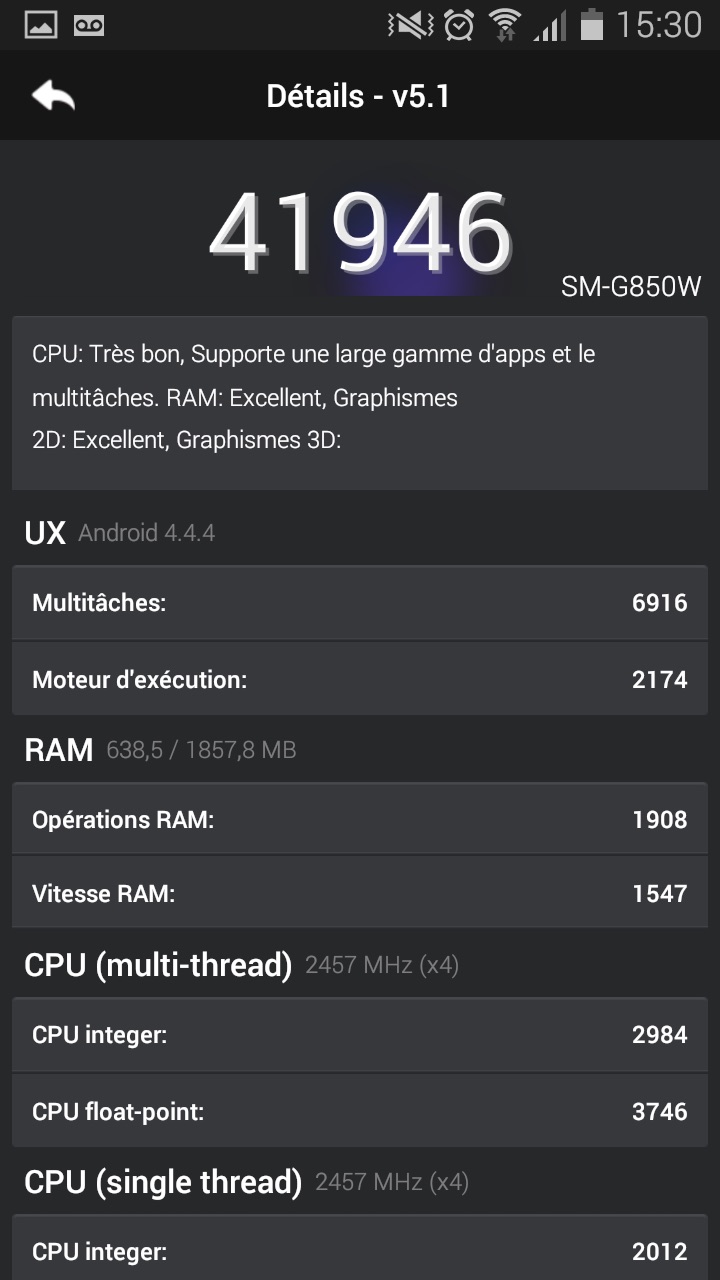Tap the vibrate mode status icon

tap(410, 25)
